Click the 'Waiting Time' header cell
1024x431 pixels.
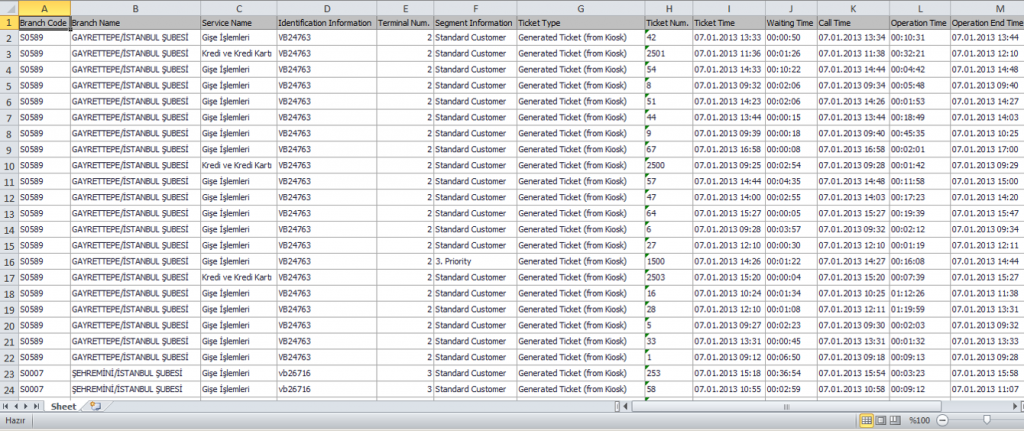point(791,23)
